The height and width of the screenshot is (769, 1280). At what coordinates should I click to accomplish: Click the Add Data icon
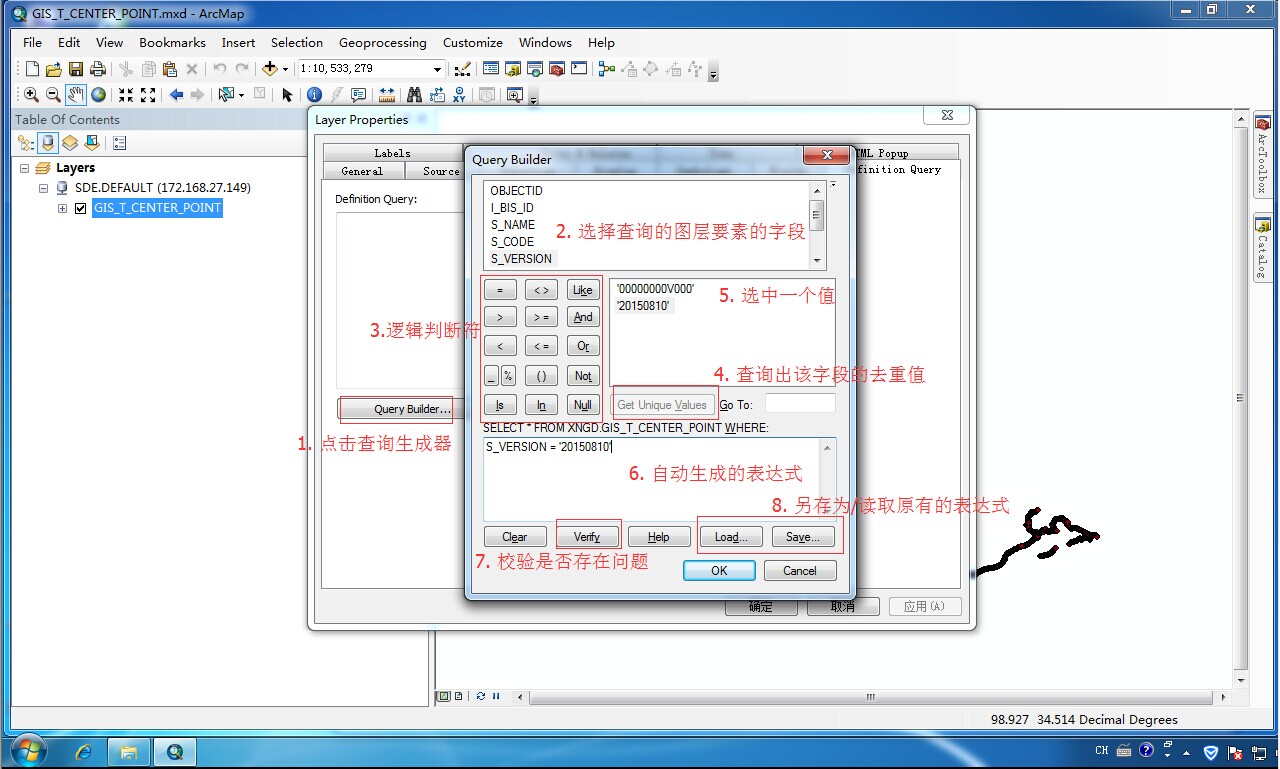(269, 69)
